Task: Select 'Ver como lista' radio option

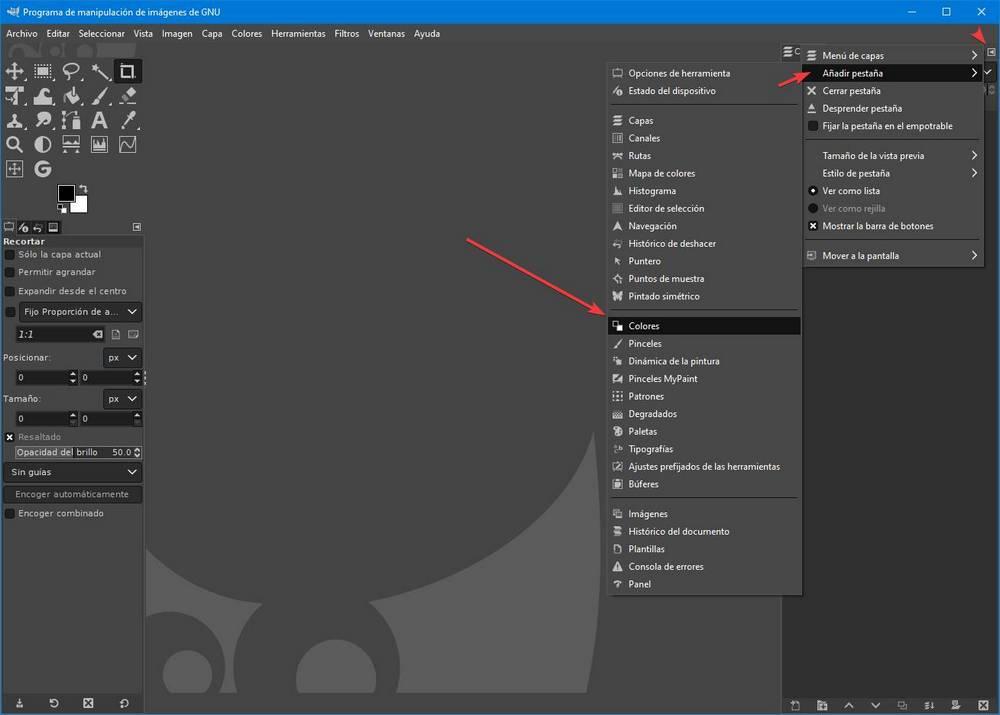Action: tap(812, 191)
